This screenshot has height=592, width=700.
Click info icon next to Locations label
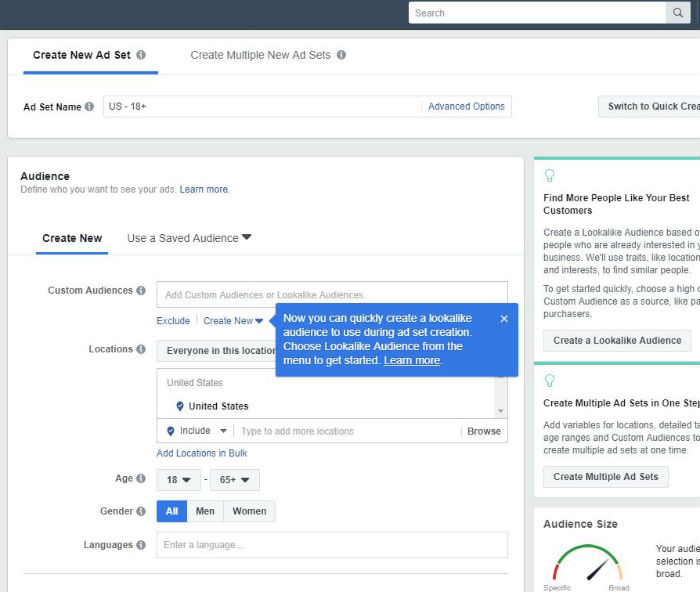[x=141, y=350]
